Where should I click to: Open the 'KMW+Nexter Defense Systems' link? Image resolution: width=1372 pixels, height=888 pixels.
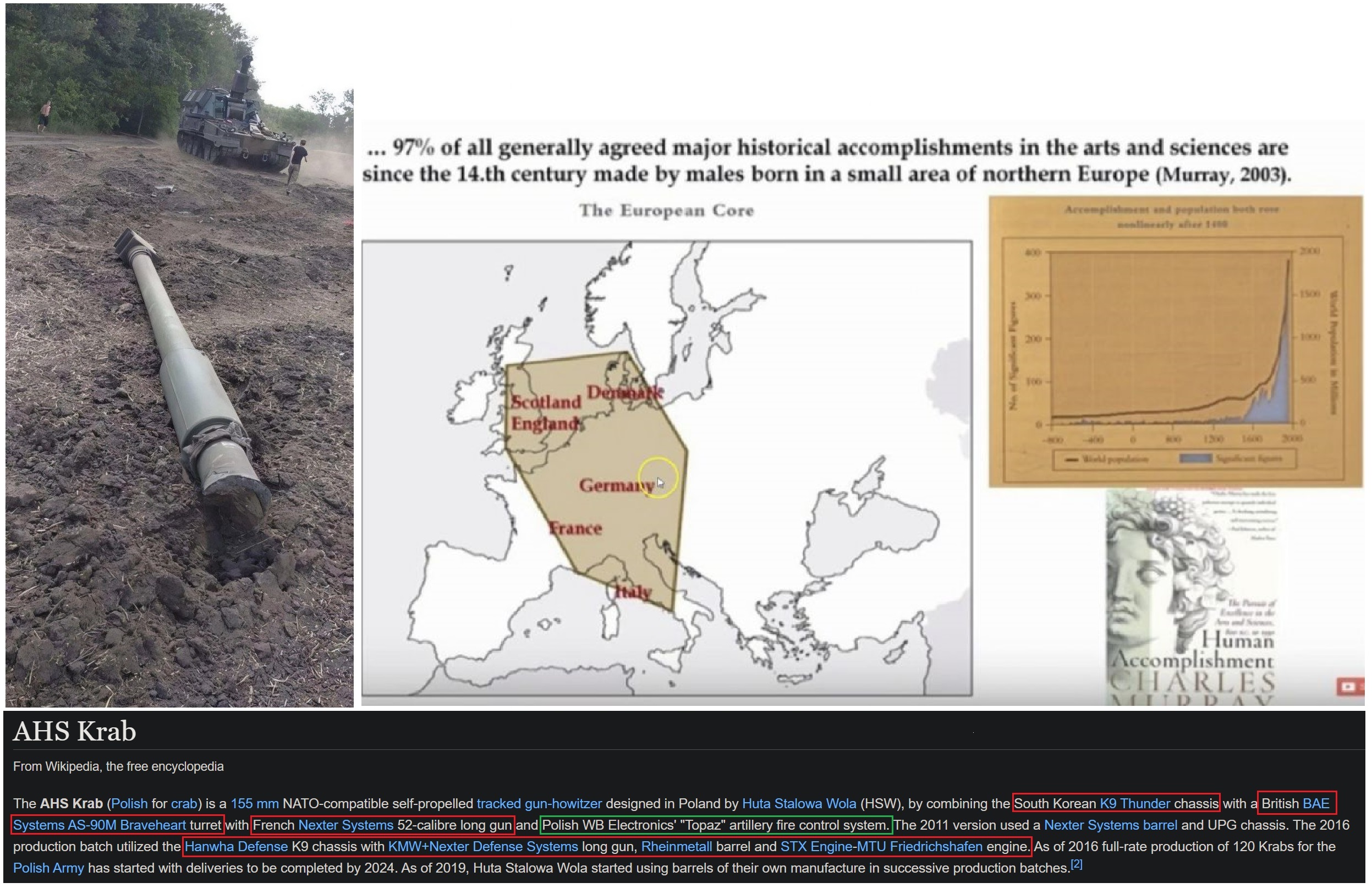(483, 847)
